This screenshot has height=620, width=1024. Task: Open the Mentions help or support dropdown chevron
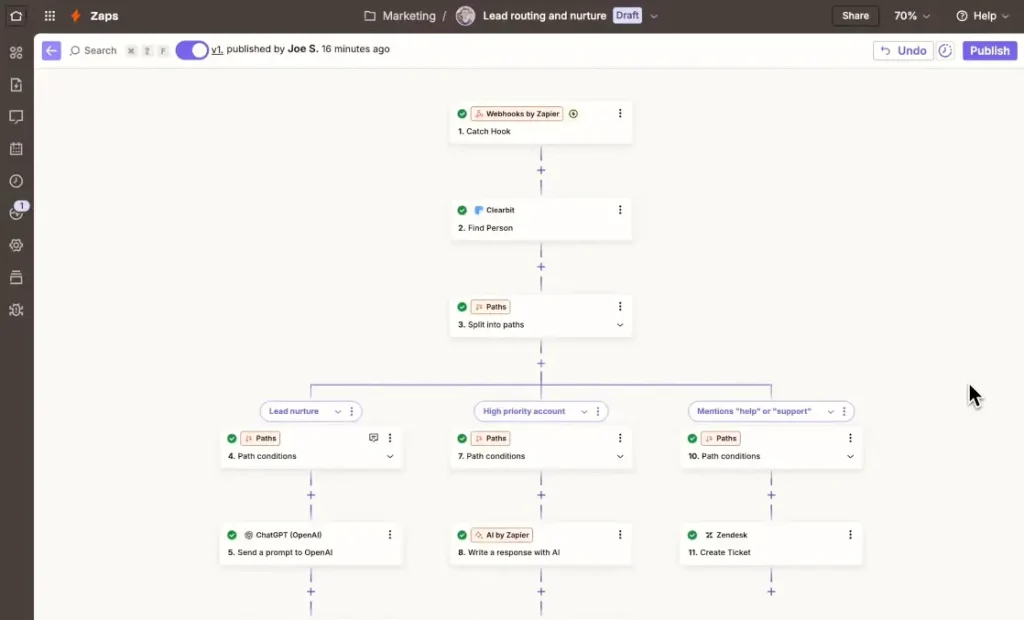[x=830, y=412]
